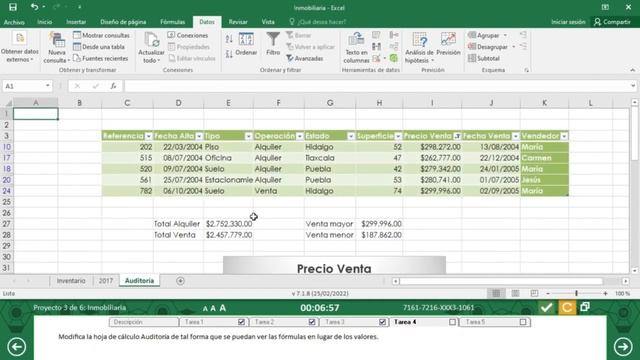This screenshot has height=360, width=640.
Task: Toggle the Tarea 3 checkbox
Action: (x=382, y=322)
